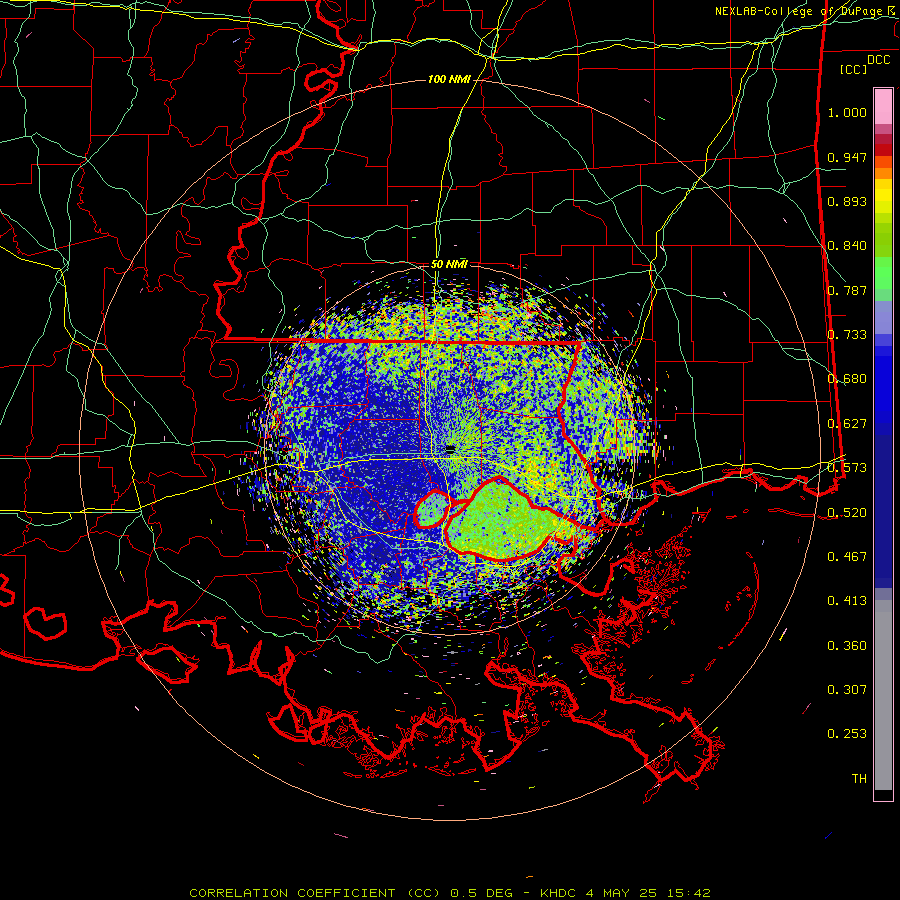Click the DCC product label
900x900 pixels.
878,60
